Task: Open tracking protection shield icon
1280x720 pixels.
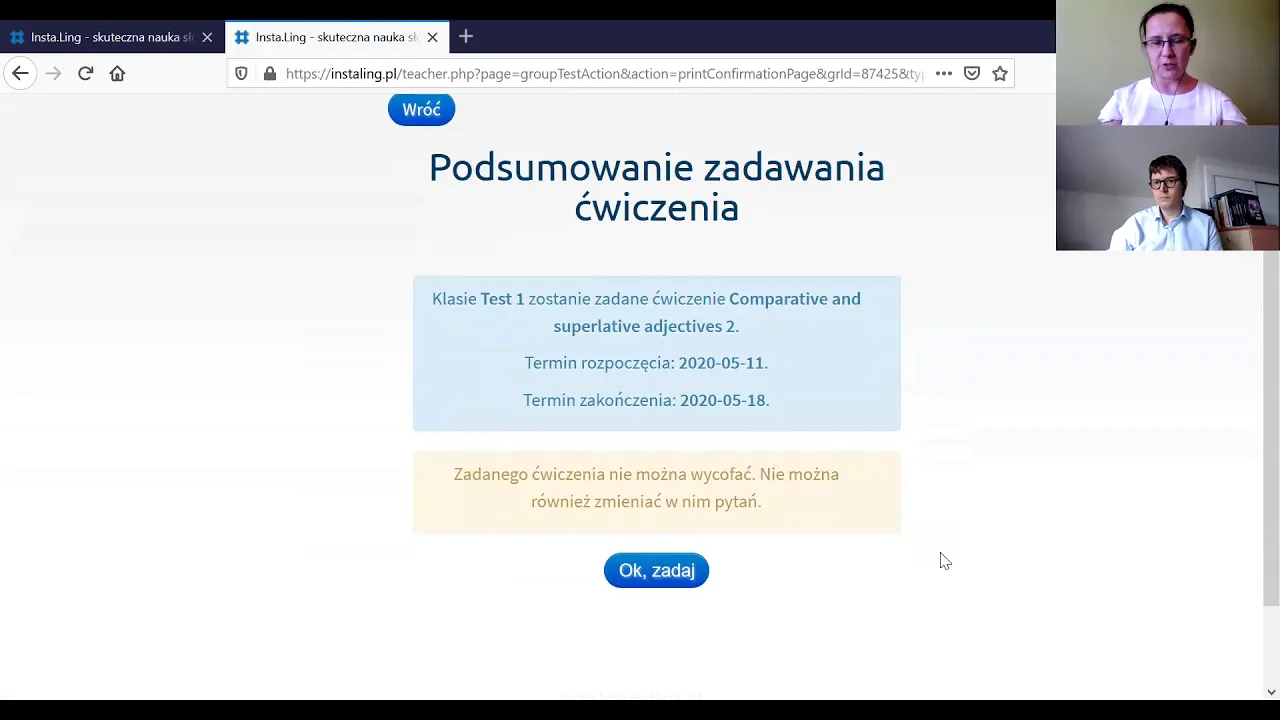Action: pyautogui.click(x=241, y=73)
